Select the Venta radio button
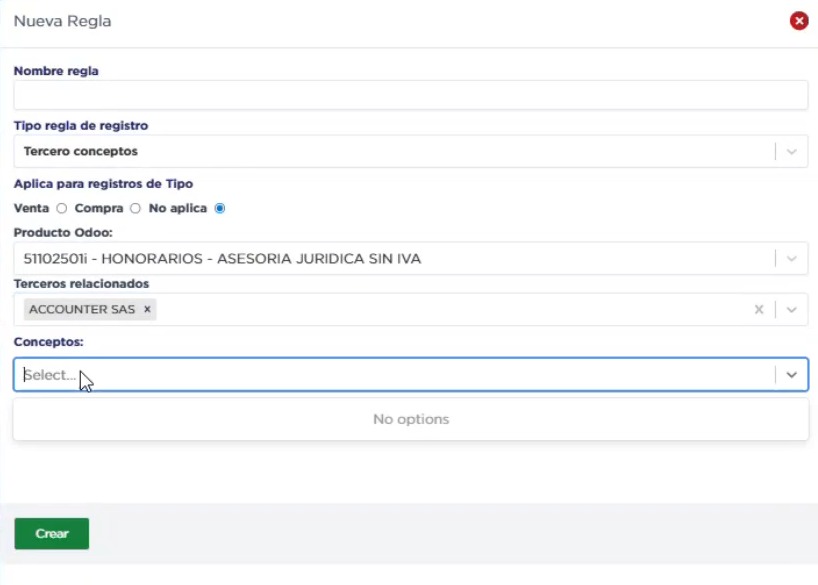 pos(61,209)
